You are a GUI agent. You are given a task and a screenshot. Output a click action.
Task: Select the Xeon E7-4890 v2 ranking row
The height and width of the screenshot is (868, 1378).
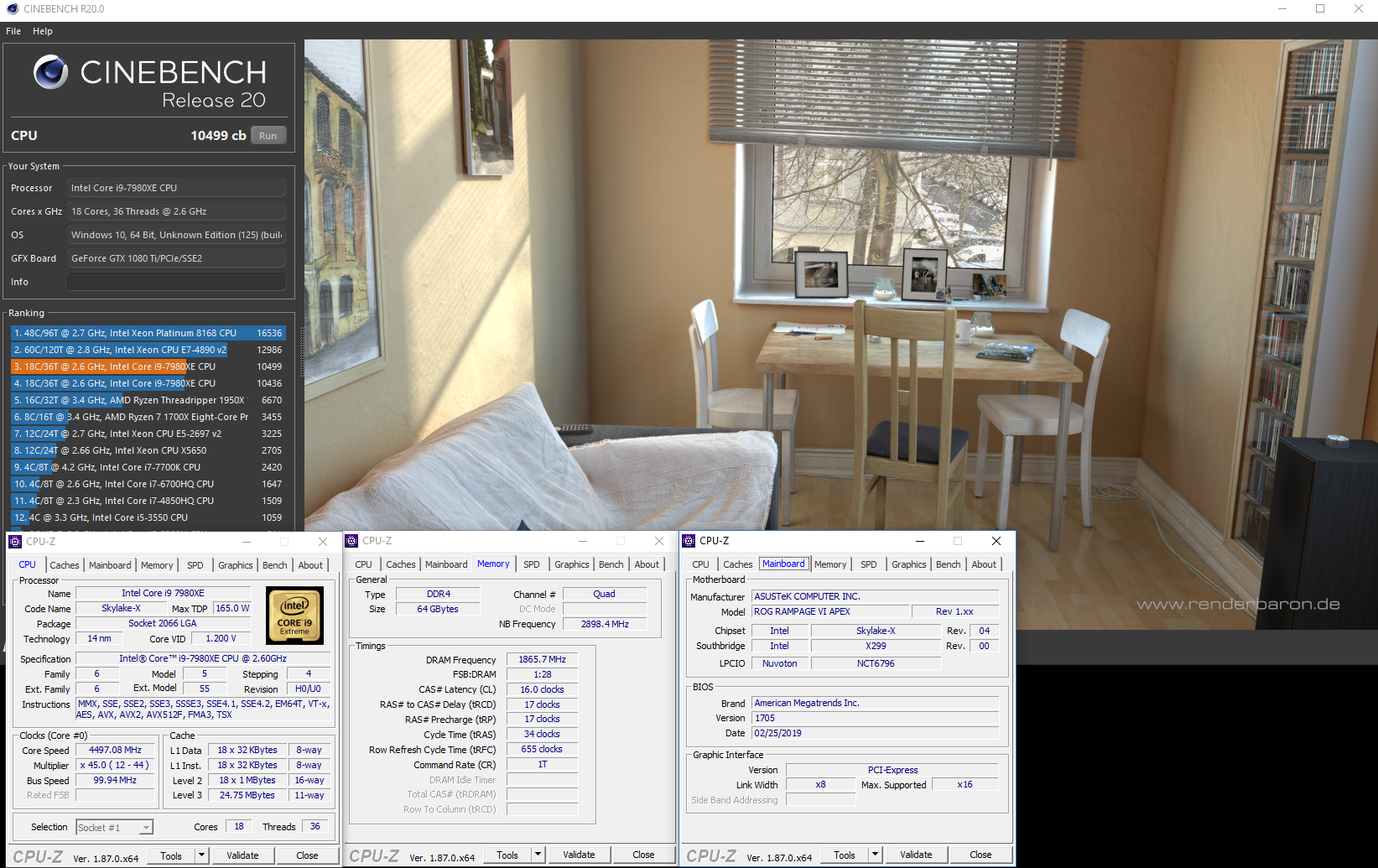tap(148, 350)
